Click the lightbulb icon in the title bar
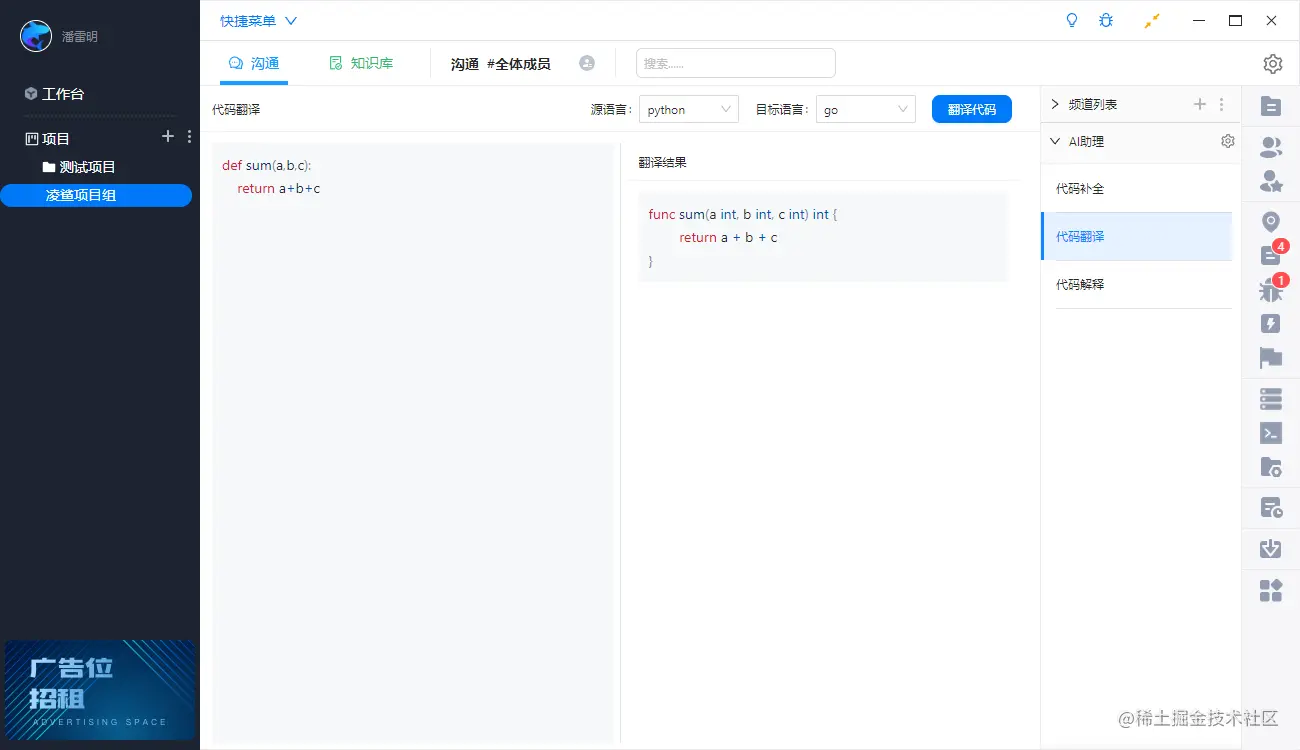This screenshot has width=1300, height=750. (1072, 20)
